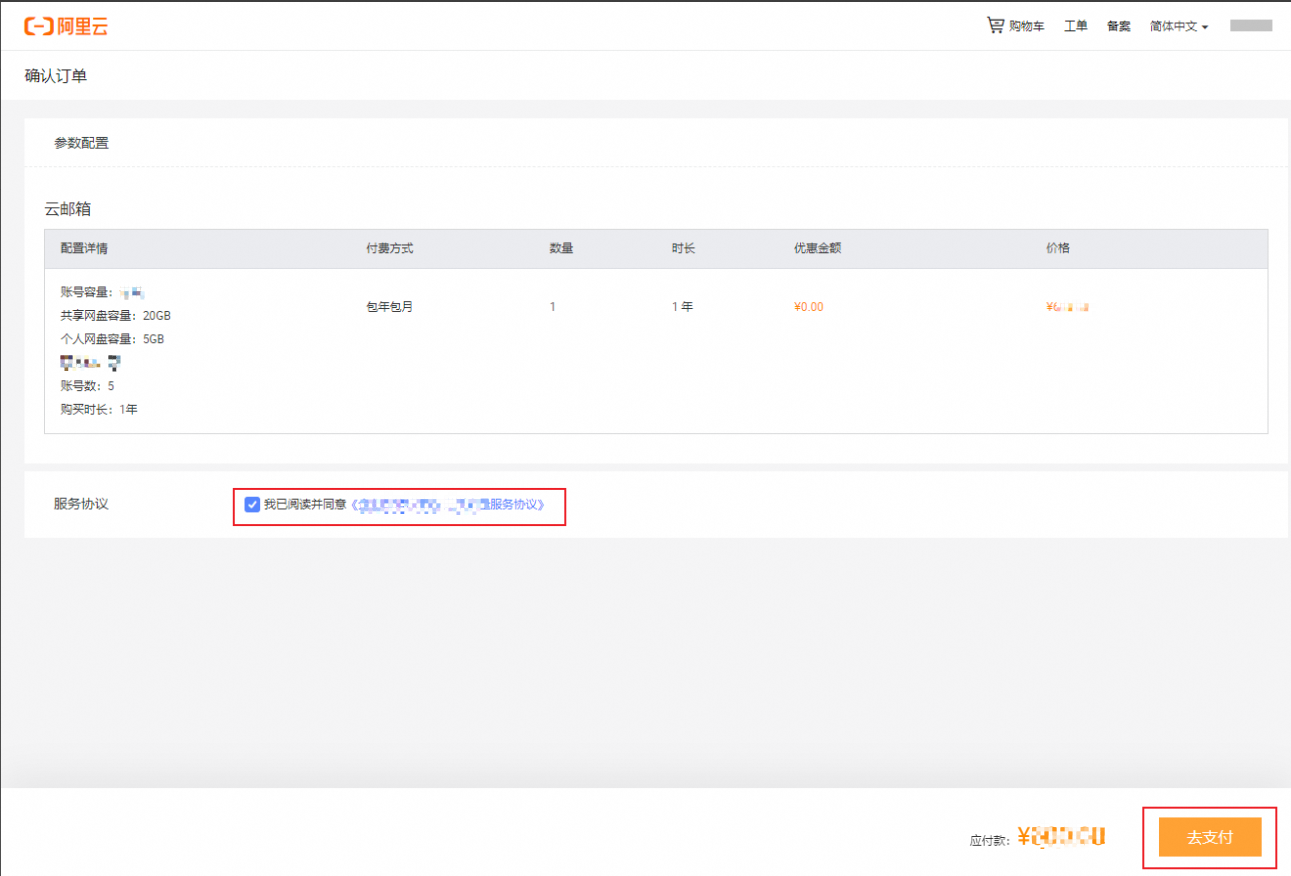
Task: Open the shopping cart icon
Action: pos(995,25)
